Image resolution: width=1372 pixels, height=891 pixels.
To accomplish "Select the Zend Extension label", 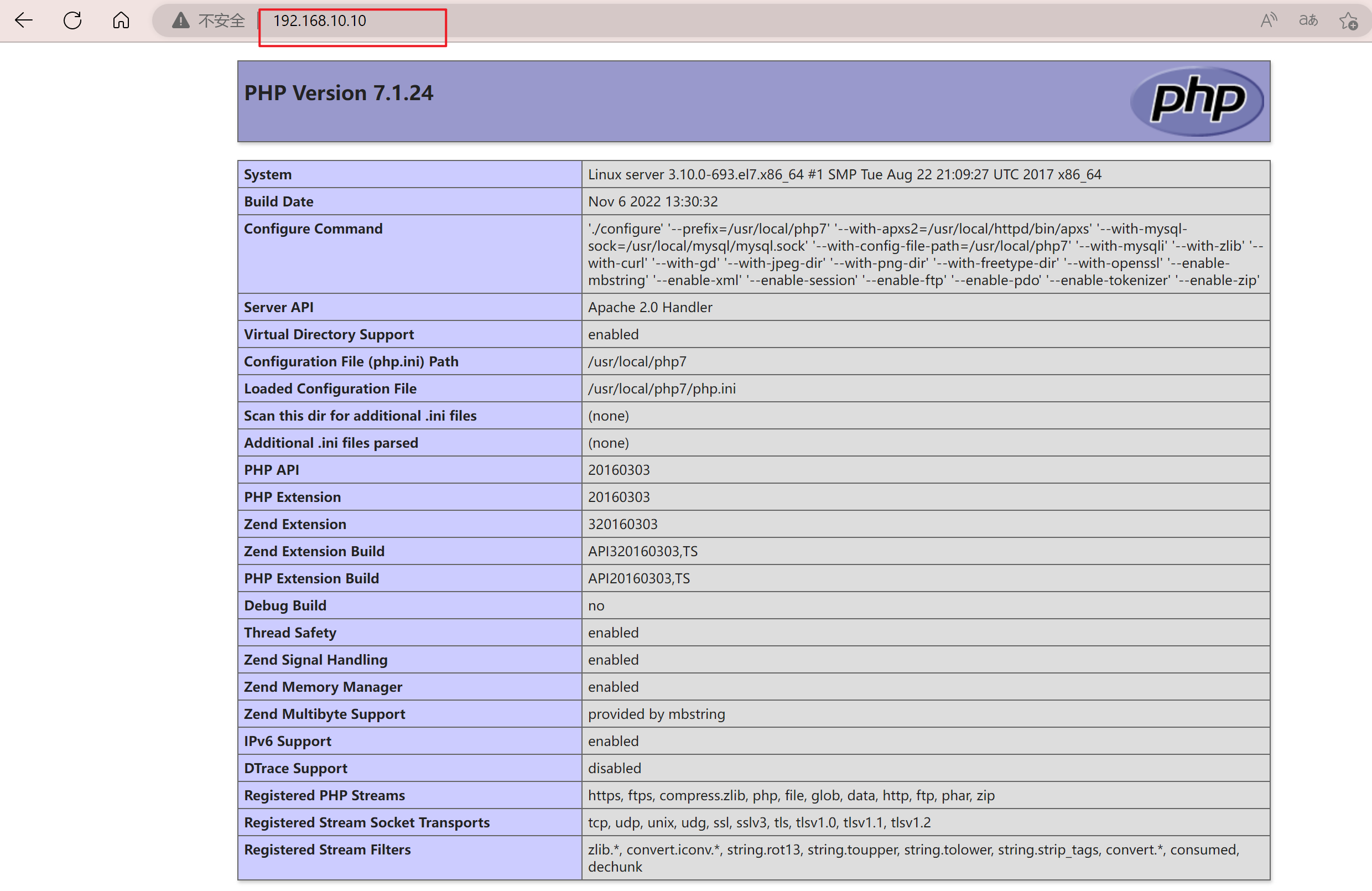I will point(295,524).
